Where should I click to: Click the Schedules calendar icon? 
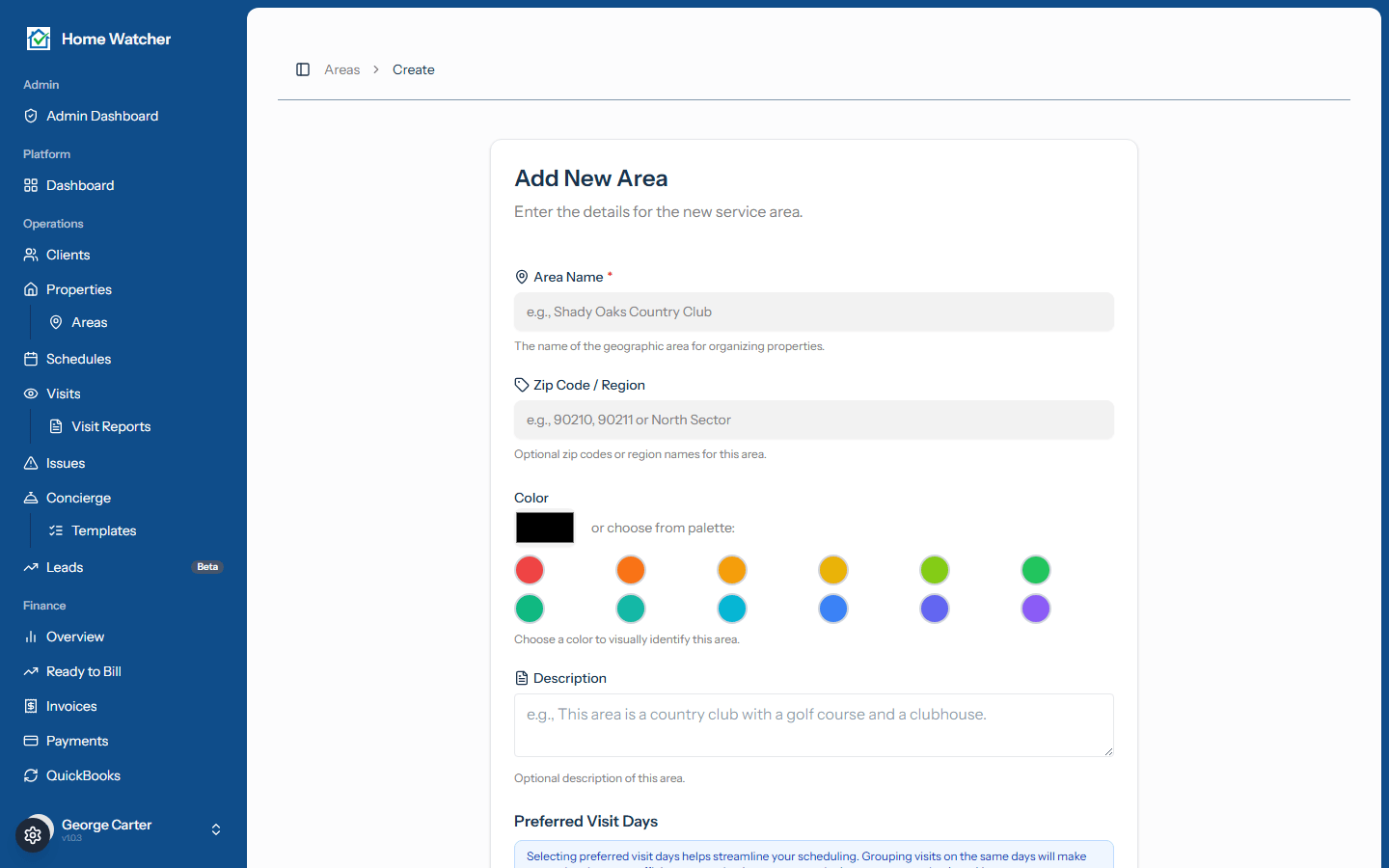point(31,359)
